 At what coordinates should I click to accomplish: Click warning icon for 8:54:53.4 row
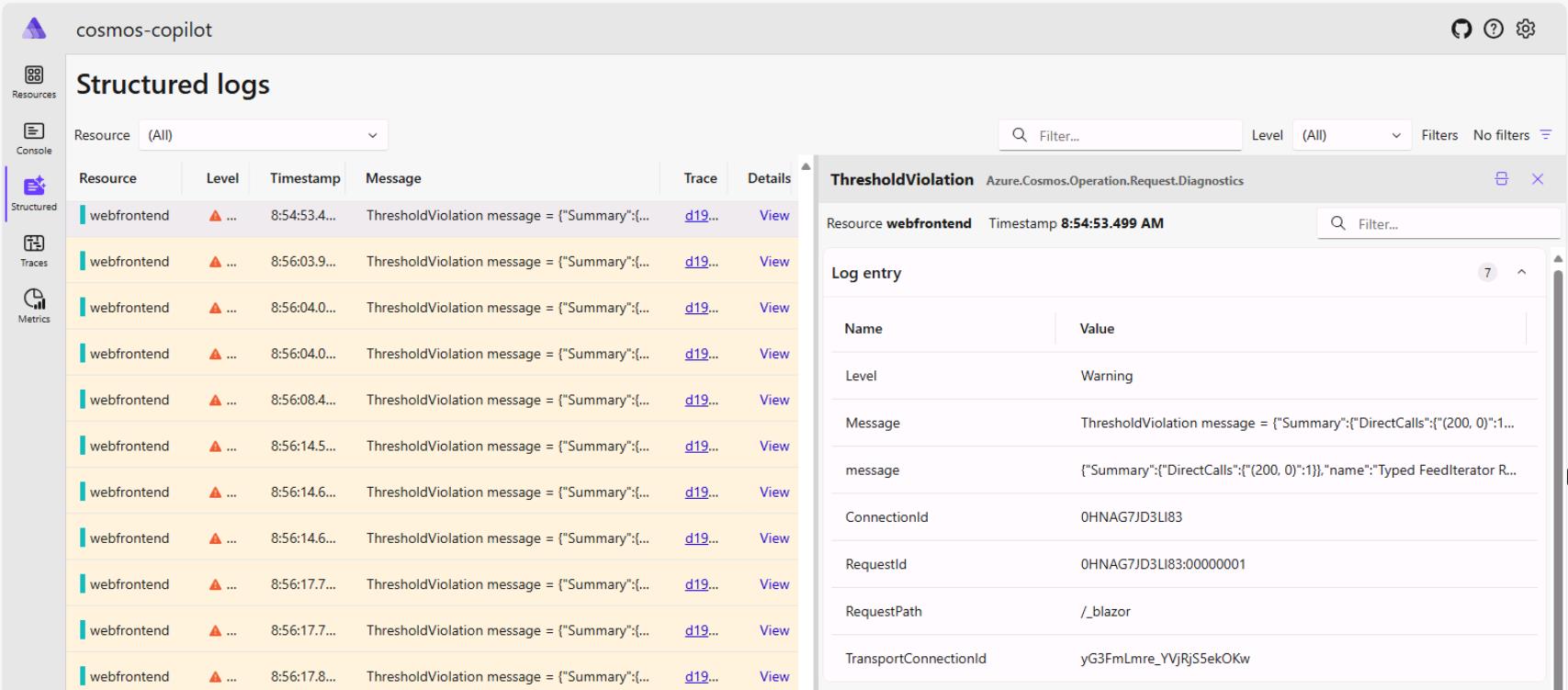215,216
